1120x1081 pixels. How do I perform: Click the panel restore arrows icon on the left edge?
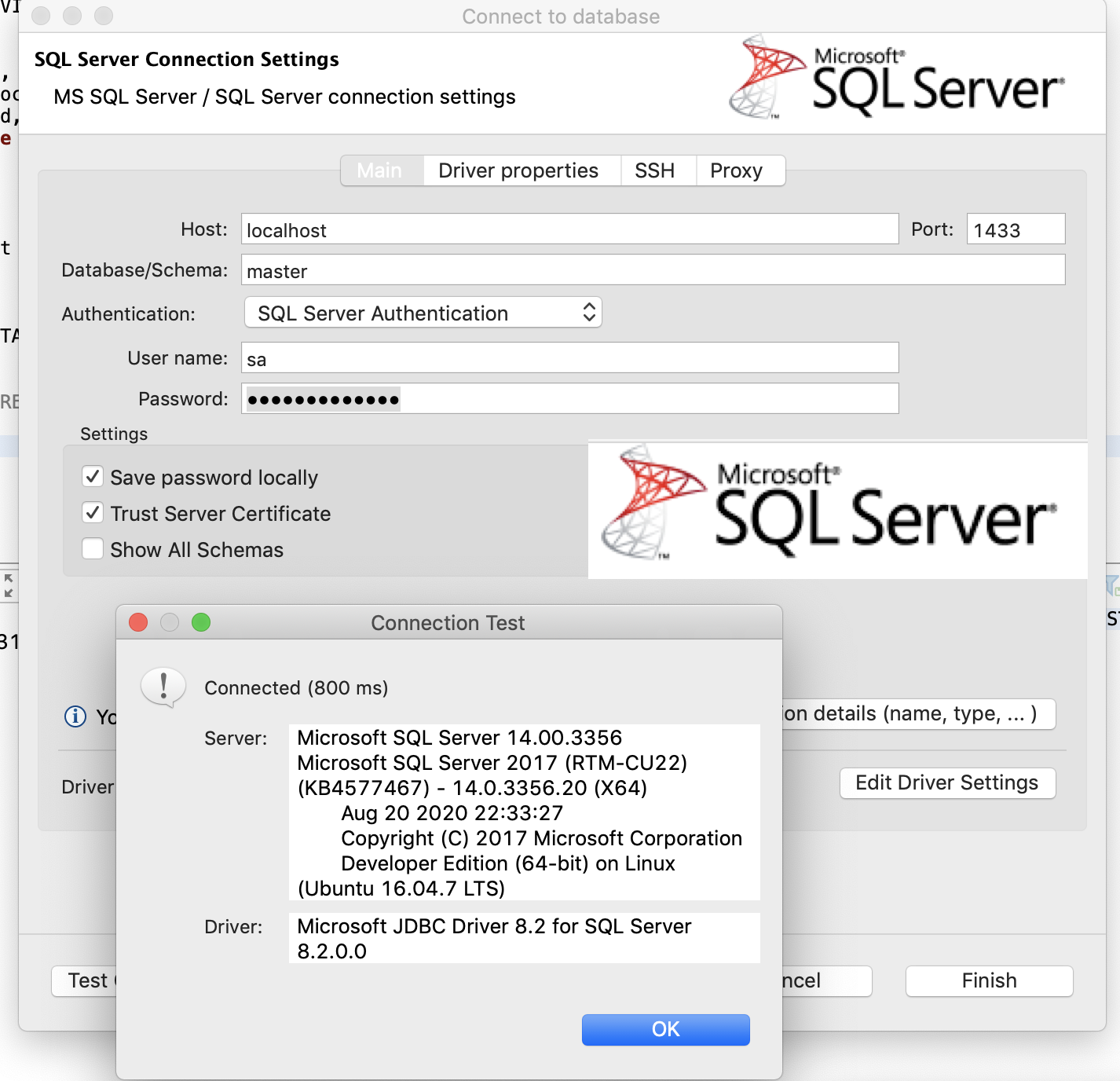tap(9, 584)
